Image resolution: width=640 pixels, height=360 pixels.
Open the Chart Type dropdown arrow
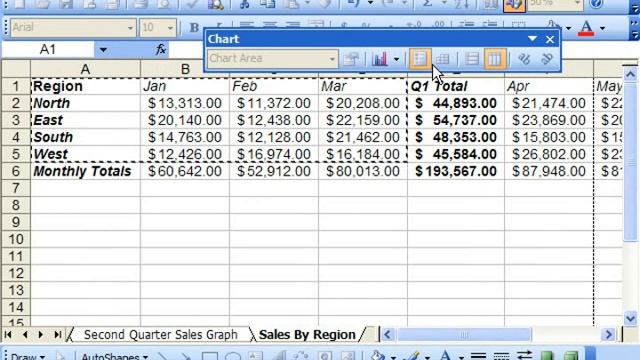click(x=396, y=60)
